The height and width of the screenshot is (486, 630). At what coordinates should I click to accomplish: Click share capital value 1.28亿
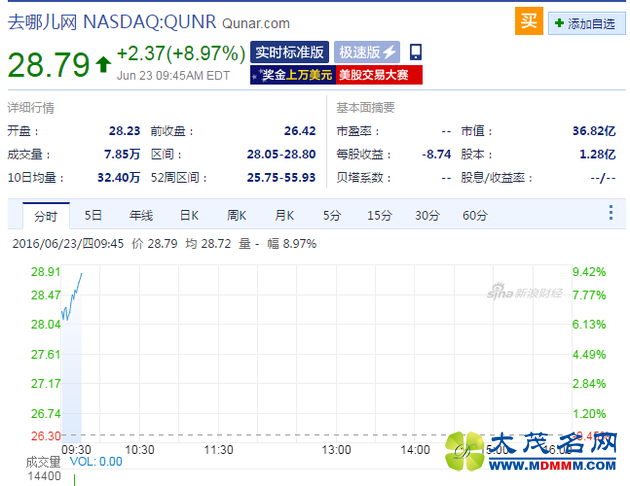click(597, 154)
